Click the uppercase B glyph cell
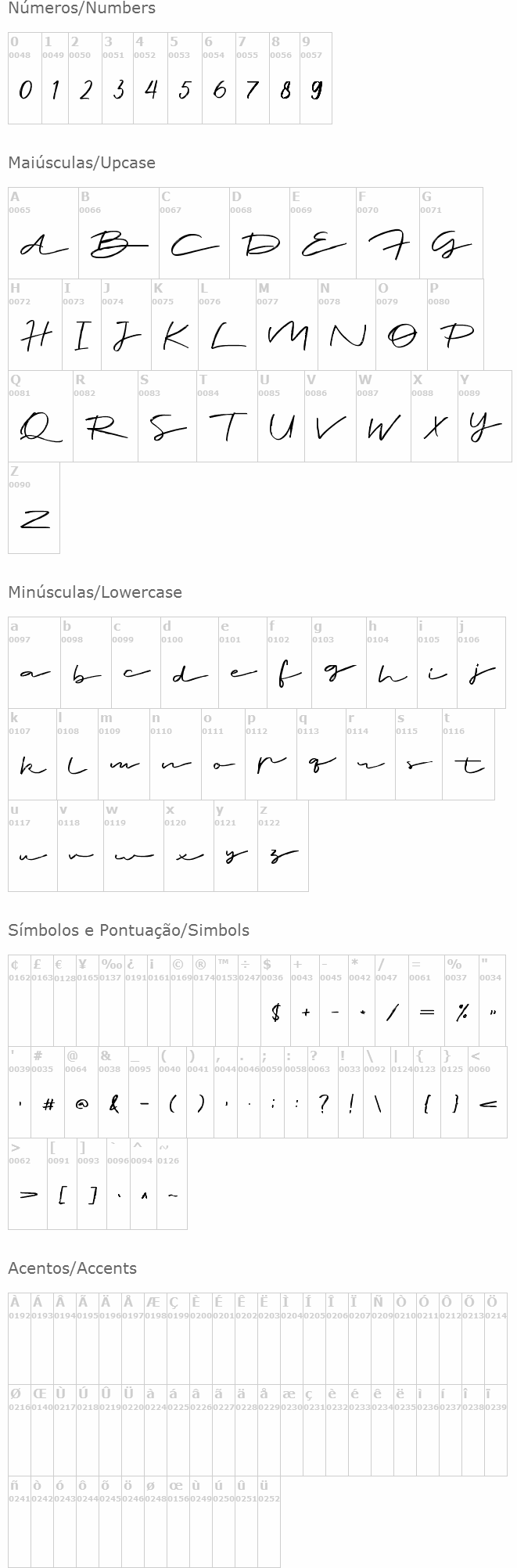The image size is (517, 1568). coord(118,233)
